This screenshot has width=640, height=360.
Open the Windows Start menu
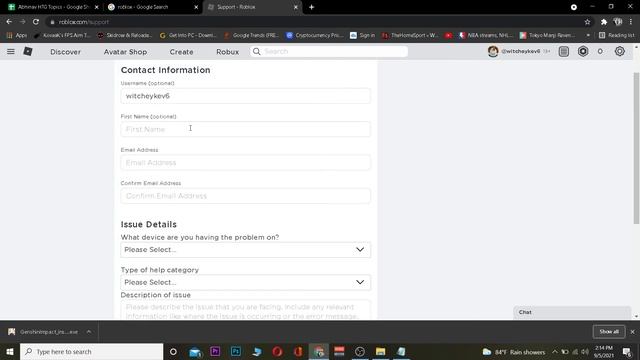[x=10, y=351]
